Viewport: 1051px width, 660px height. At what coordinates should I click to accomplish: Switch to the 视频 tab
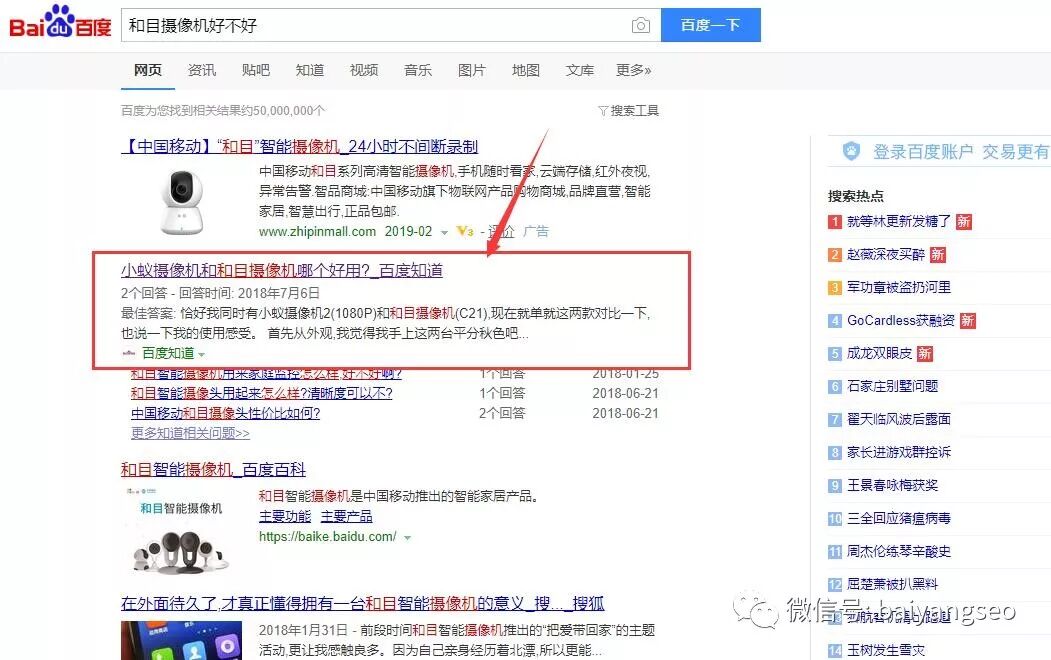point(364,70)
